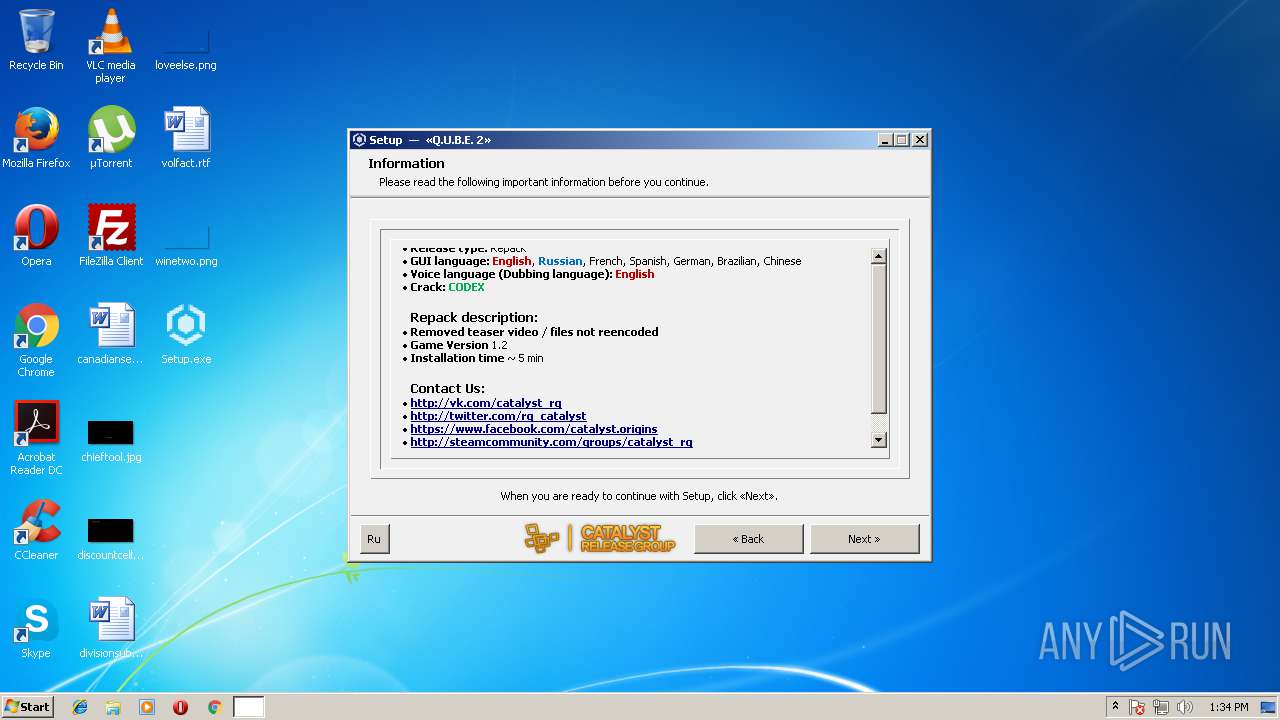The height and width of the screenshot is (720, 1280).
Task: Open the twitter.com/rg_catalyst link
Action: point(498,416)
